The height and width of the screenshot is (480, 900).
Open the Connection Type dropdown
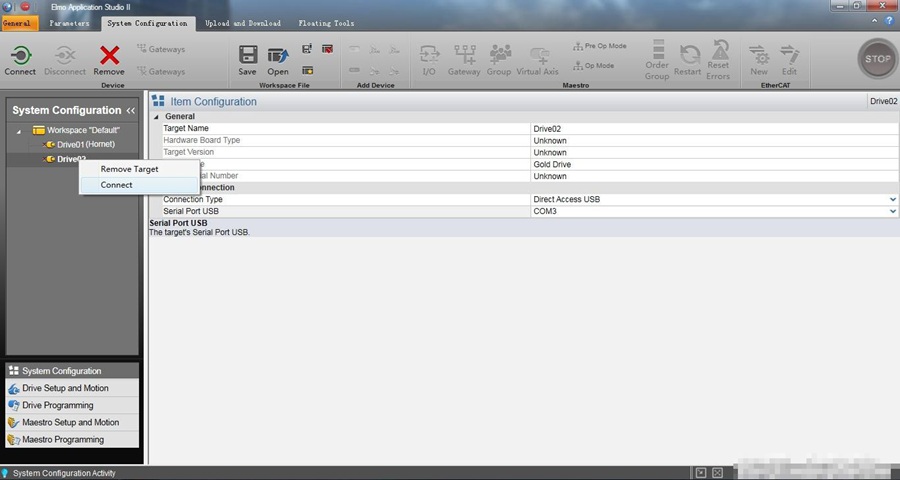click(893, 200)
